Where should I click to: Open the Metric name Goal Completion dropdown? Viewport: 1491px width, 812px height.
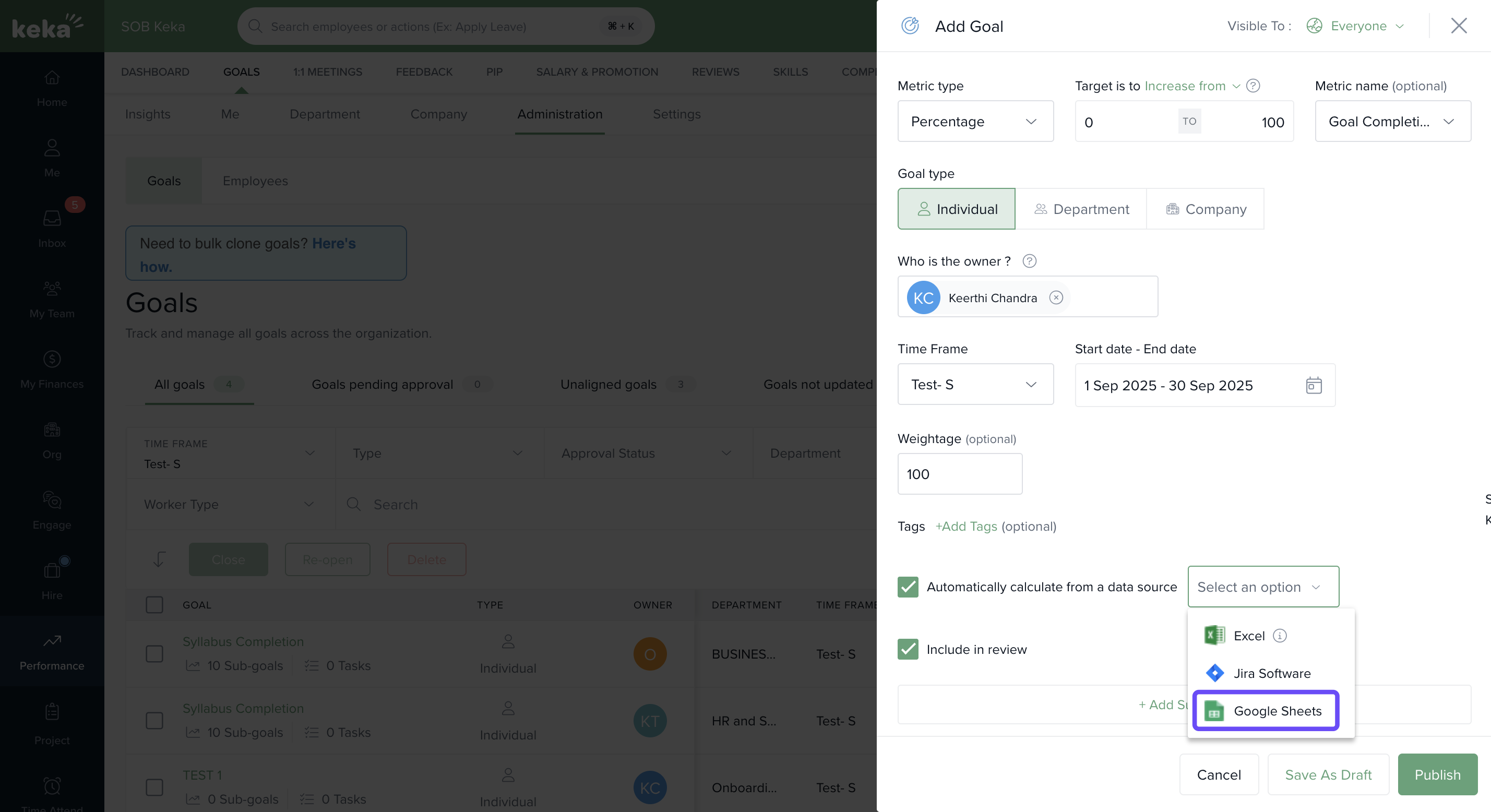1392,121
